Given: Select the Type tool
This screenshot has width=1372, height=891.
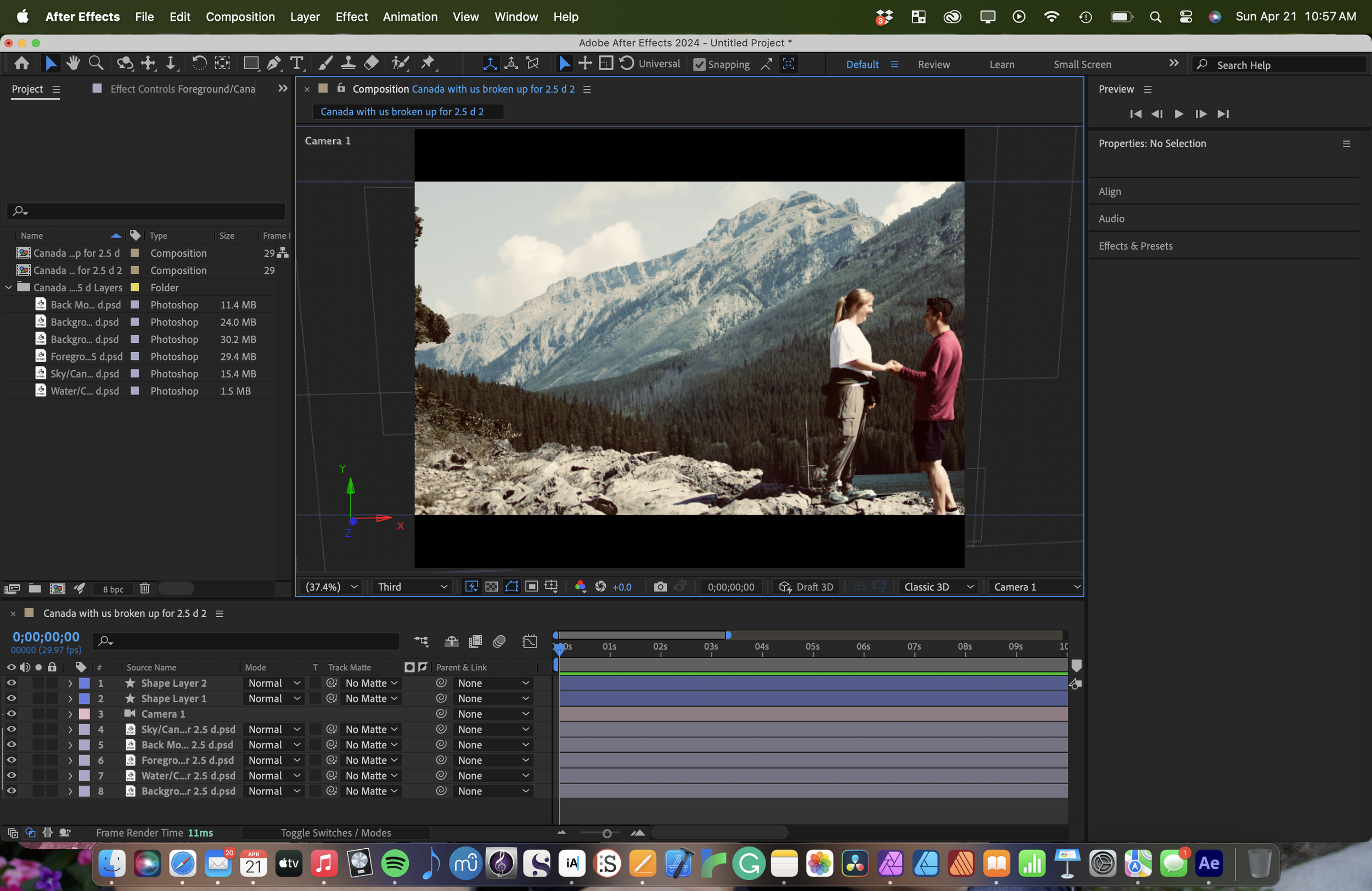Looking at the screenshot, I should click(297, 64).
